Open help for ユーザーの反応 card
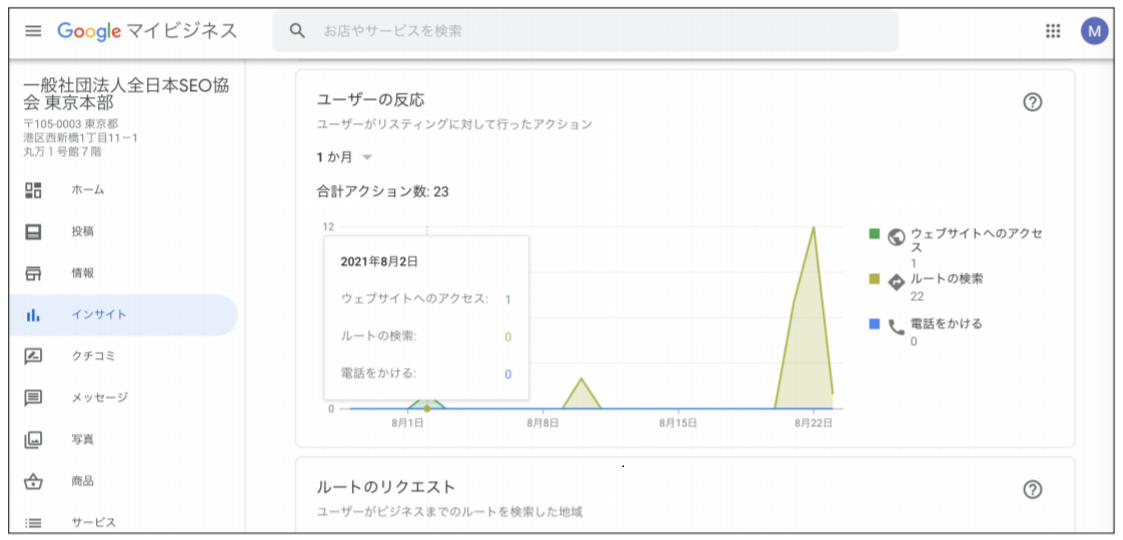Viewport: 1123px width, 540px height. (x=1032, y=102)
